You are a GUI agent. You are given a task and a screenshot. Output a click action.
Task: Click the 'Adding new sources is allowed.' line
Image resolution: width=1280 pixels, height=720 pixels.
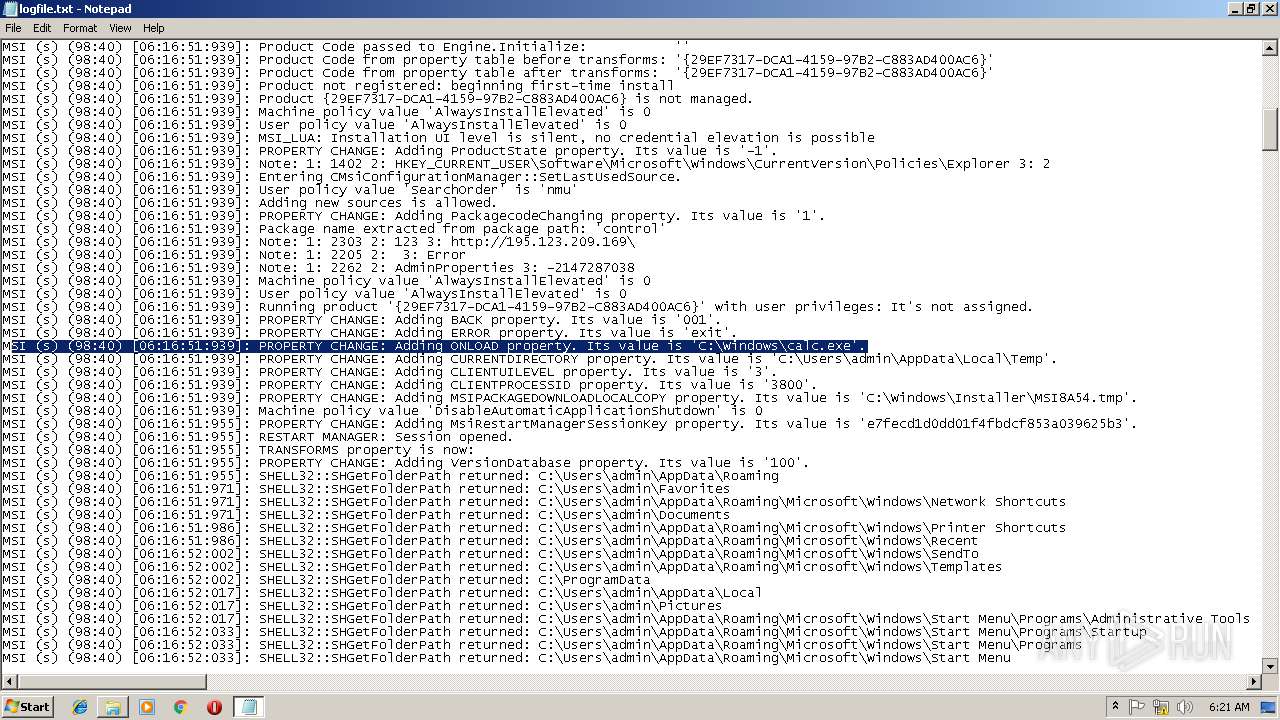tap(249, 203)
